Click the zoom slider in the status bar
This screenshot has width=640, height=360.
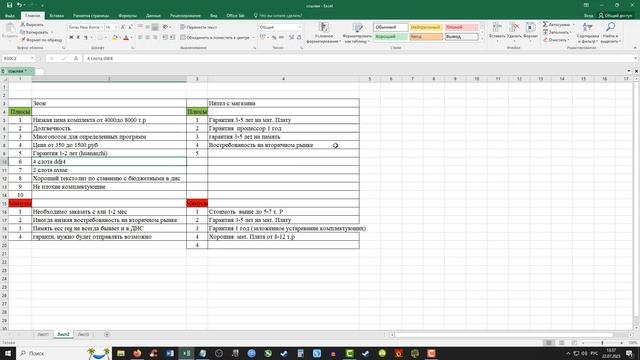coord(602,343)
